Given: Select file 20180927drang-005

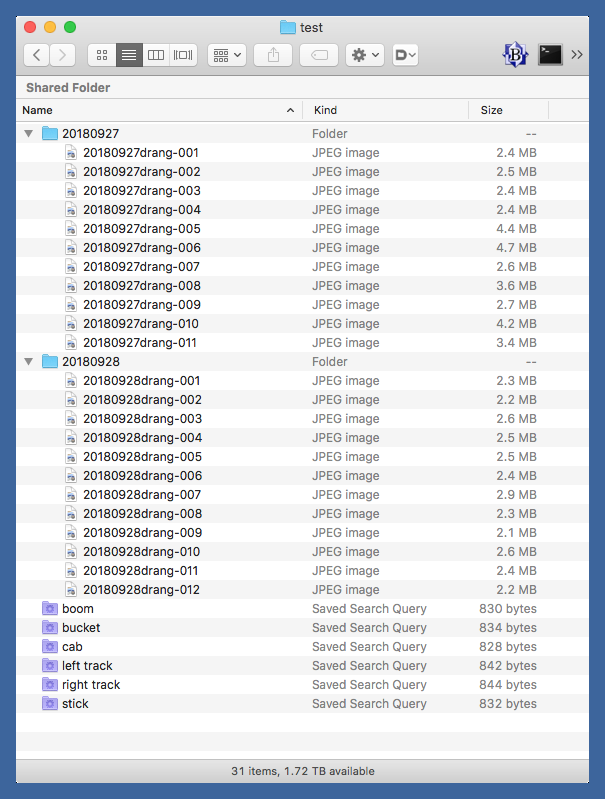Looking at the screenshot, I should pyautogui.click(x=141, y=229).
